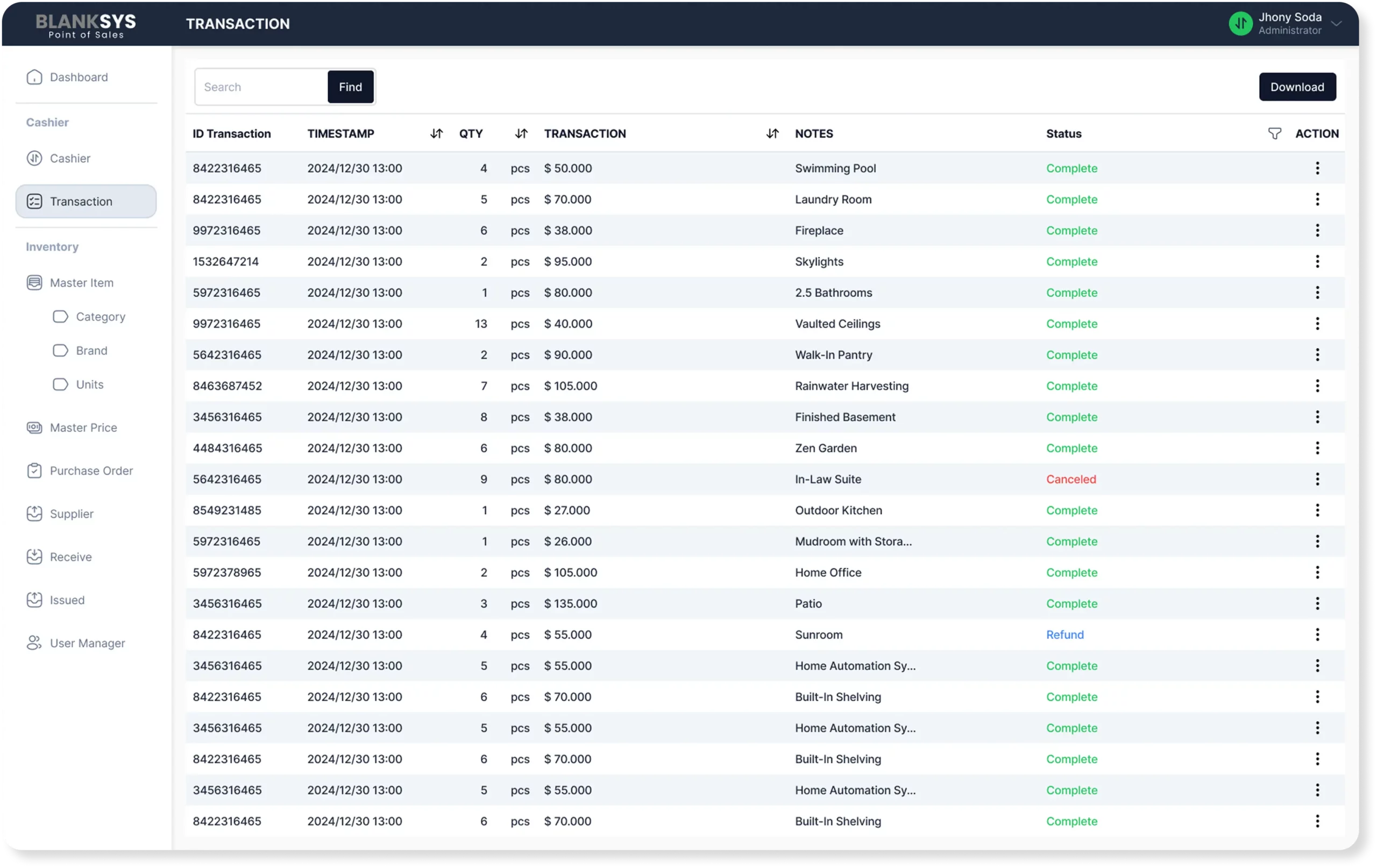1377x868 pixels.
Task: Click the Download button
Action: coord(1297,87)
